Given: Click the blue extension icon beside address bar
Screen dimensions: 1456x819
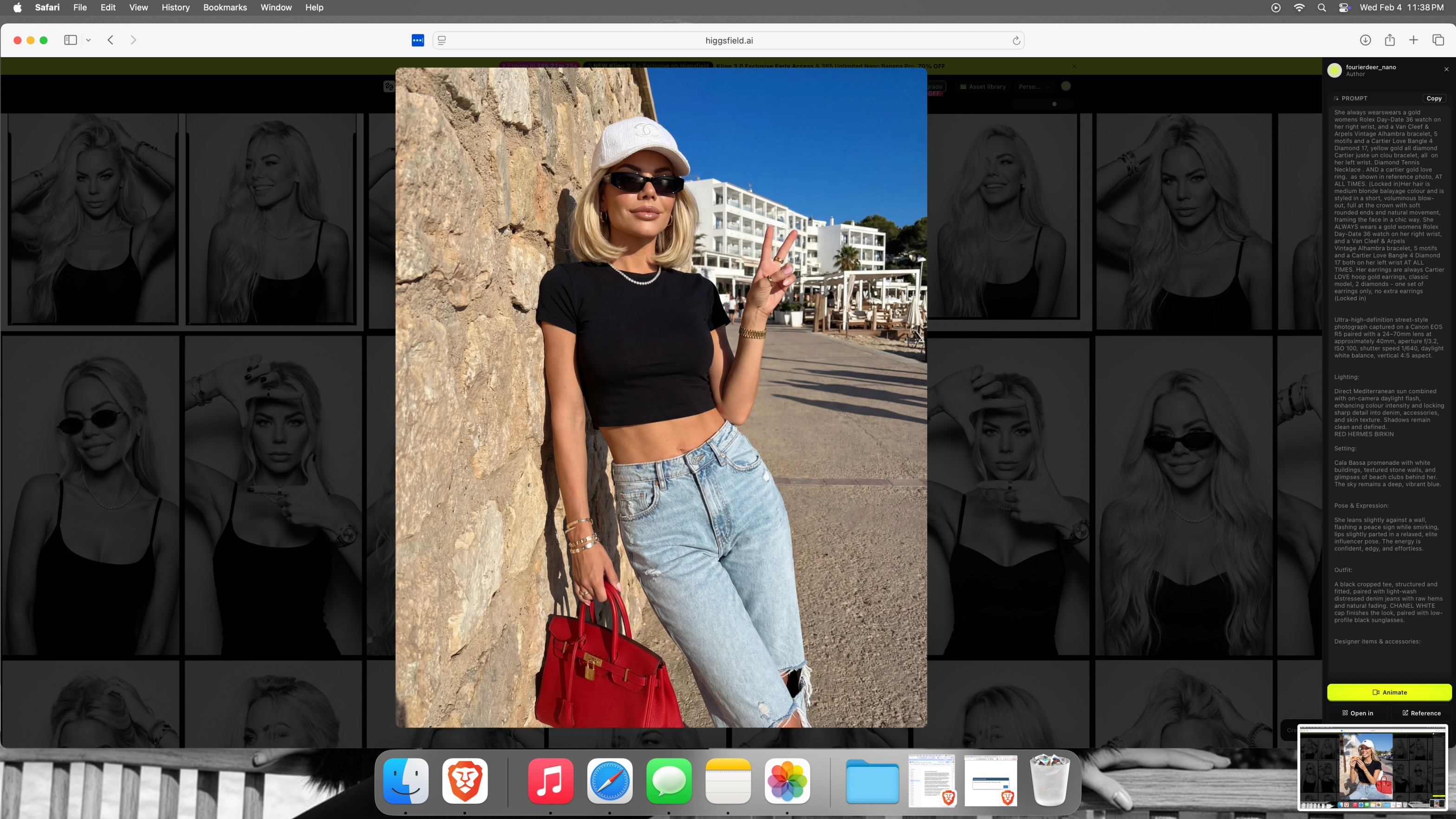Looking at the screenshot, I should (418, 41).
